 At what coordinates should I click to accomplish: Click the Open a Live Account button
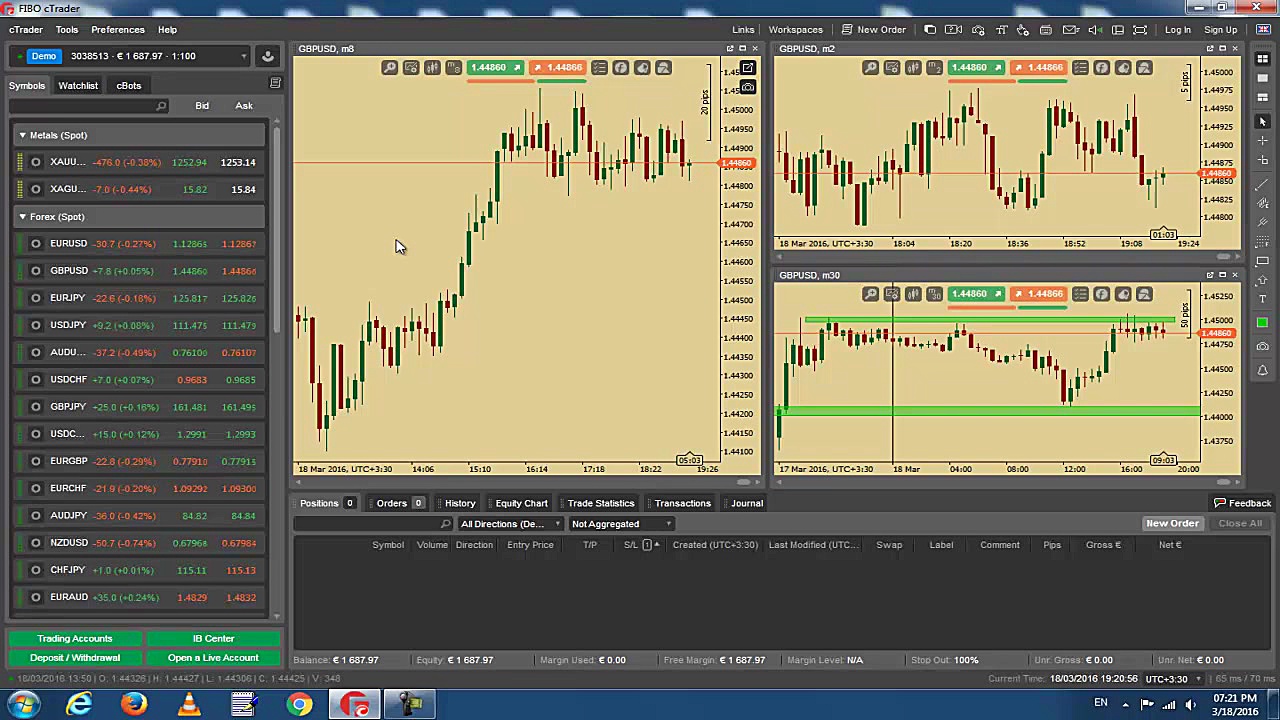pos(213,658)
